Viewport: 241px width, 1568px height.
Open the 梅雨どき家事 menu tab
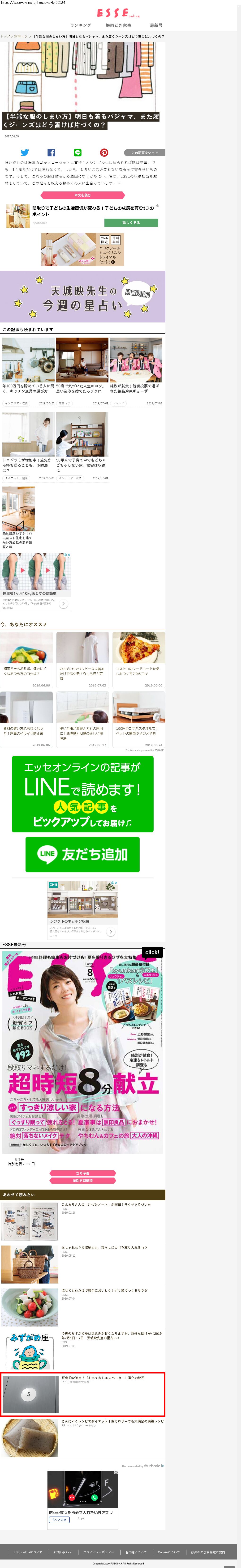(118, 25)
